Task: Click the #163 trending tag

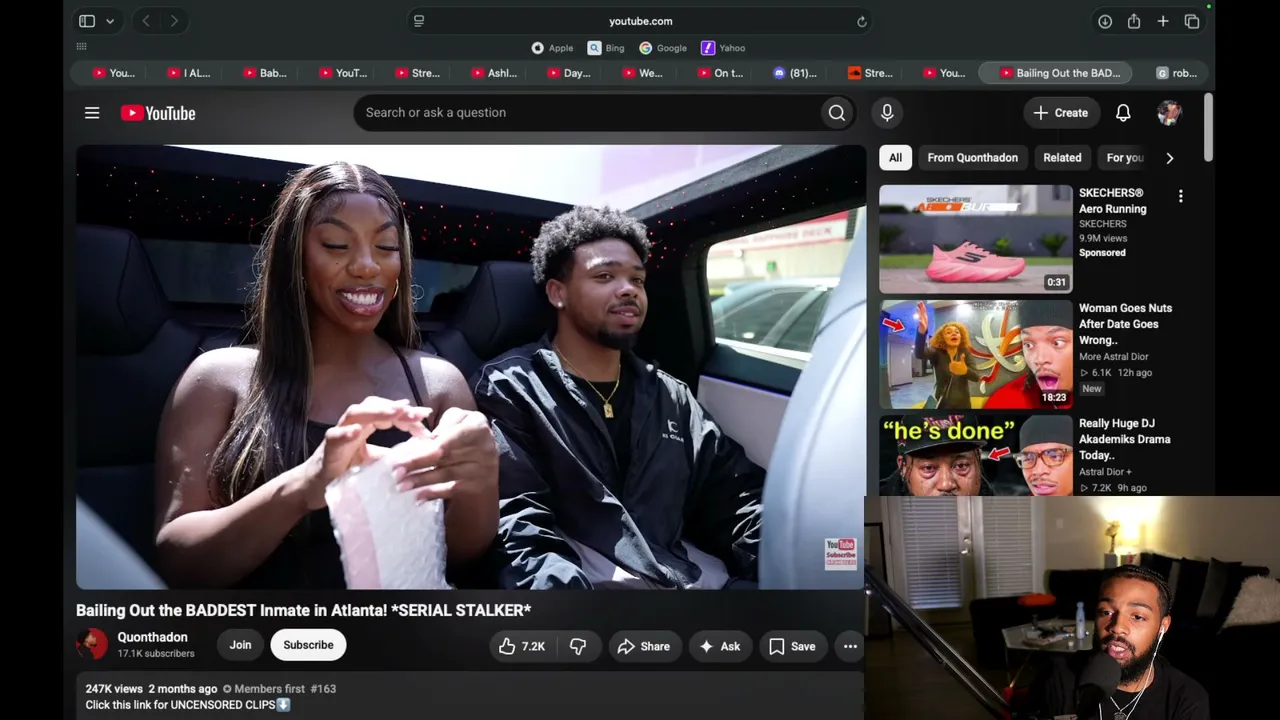Action: 323,689
